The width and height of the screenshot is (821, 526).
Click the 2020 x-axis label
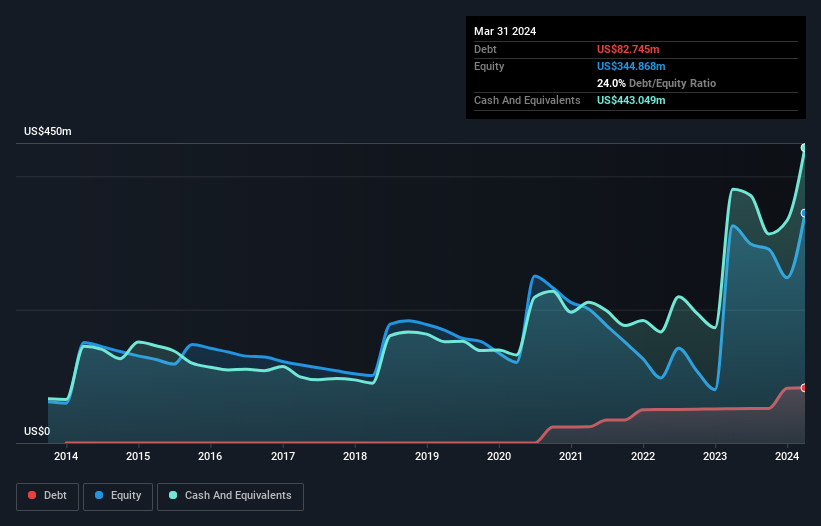[499, 457]
